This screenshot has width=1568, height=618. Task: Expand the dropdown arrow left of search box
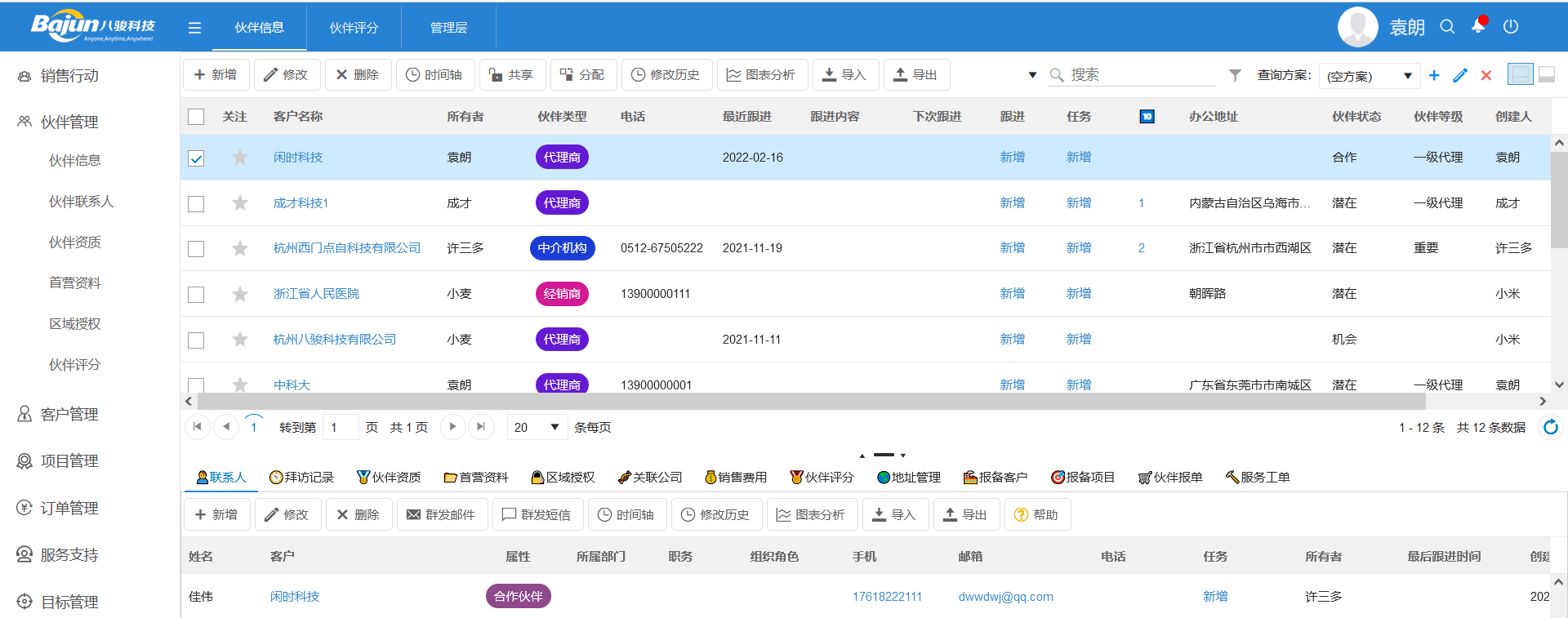click(x=1032, y=75)
